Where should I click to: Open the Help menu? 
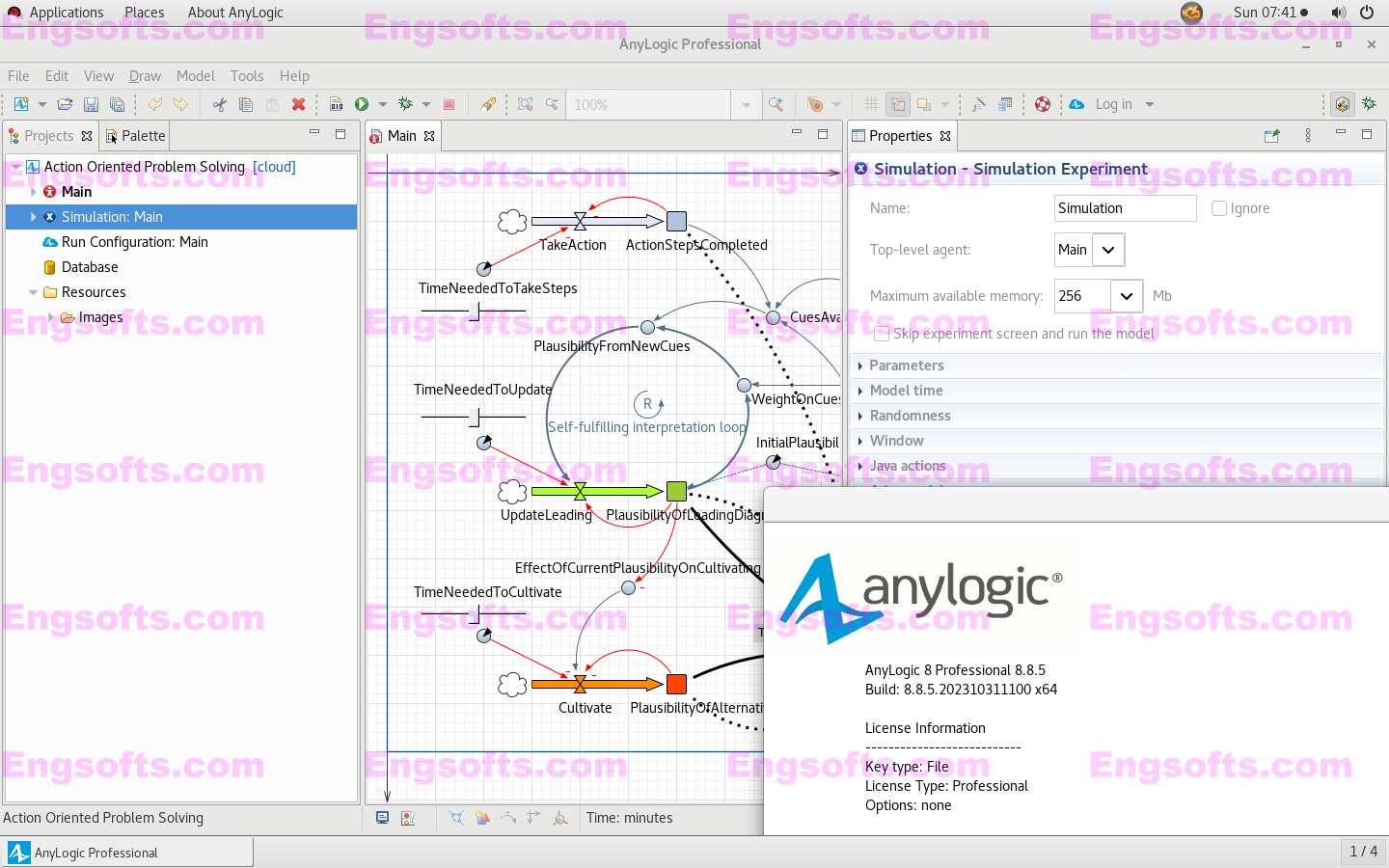point(294,76)
